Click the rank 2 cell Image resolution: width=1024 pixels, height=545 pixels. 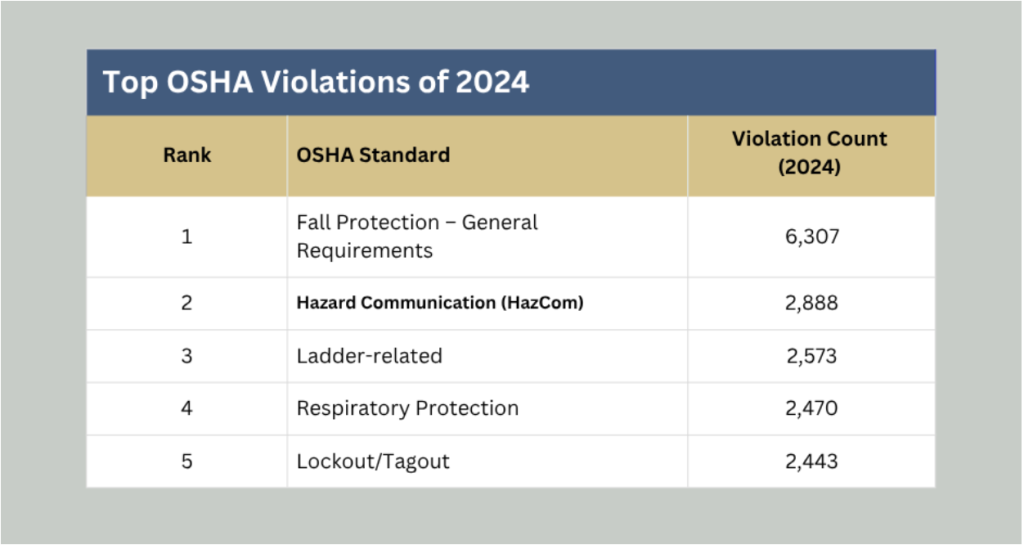187,303
